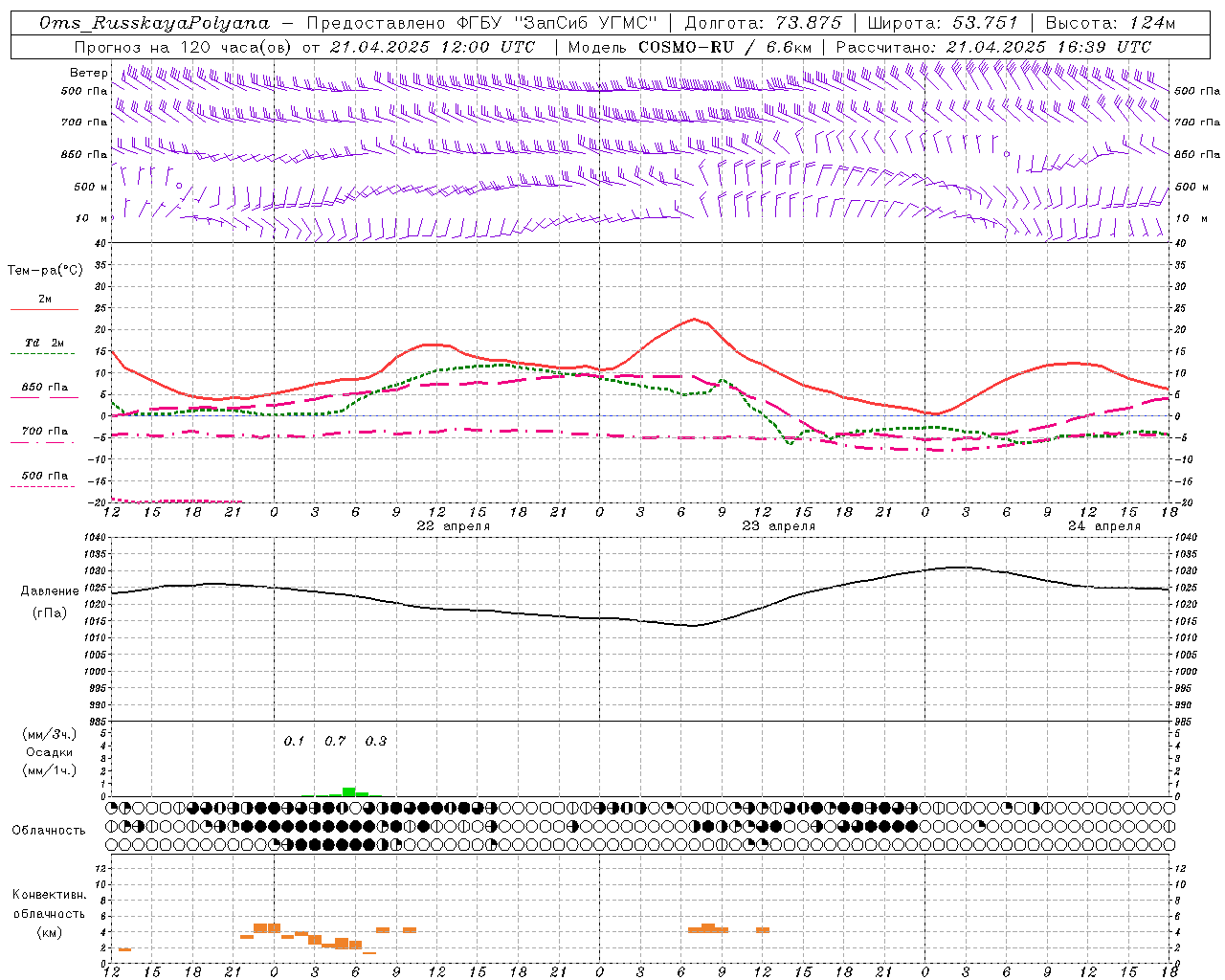Click the Ветер wind panel label

(88, 73)
